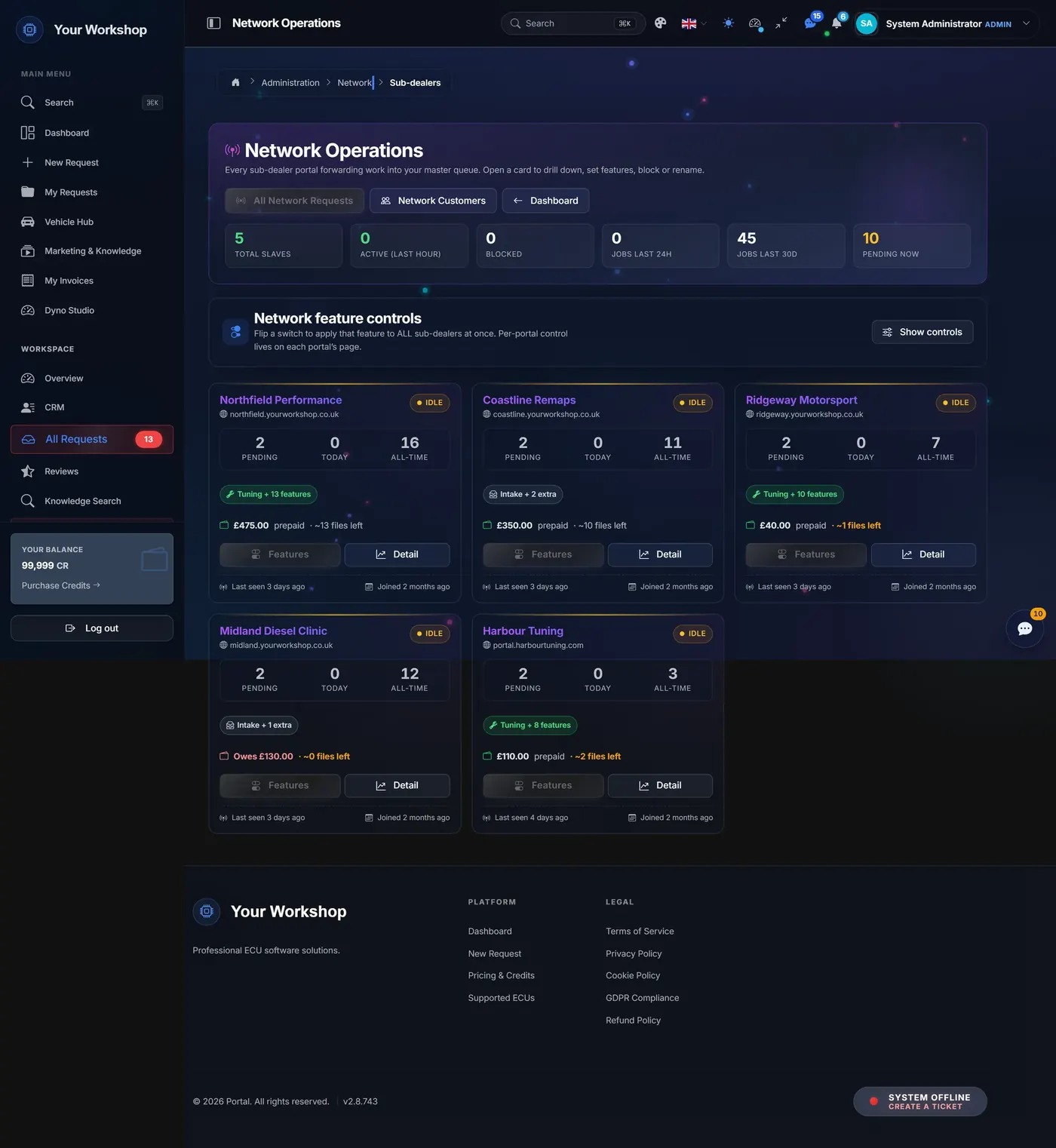Open floating chat bubble icon
This screenshot has width=1056, height=1148.
pos(1025,628)
